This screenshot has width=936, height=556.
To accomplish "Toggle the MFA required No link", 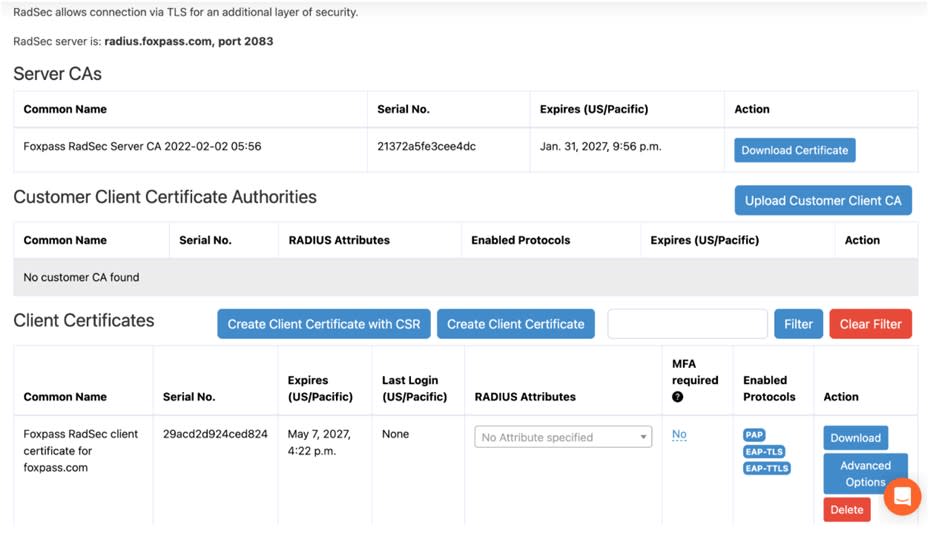I will (x=679, y=434).
